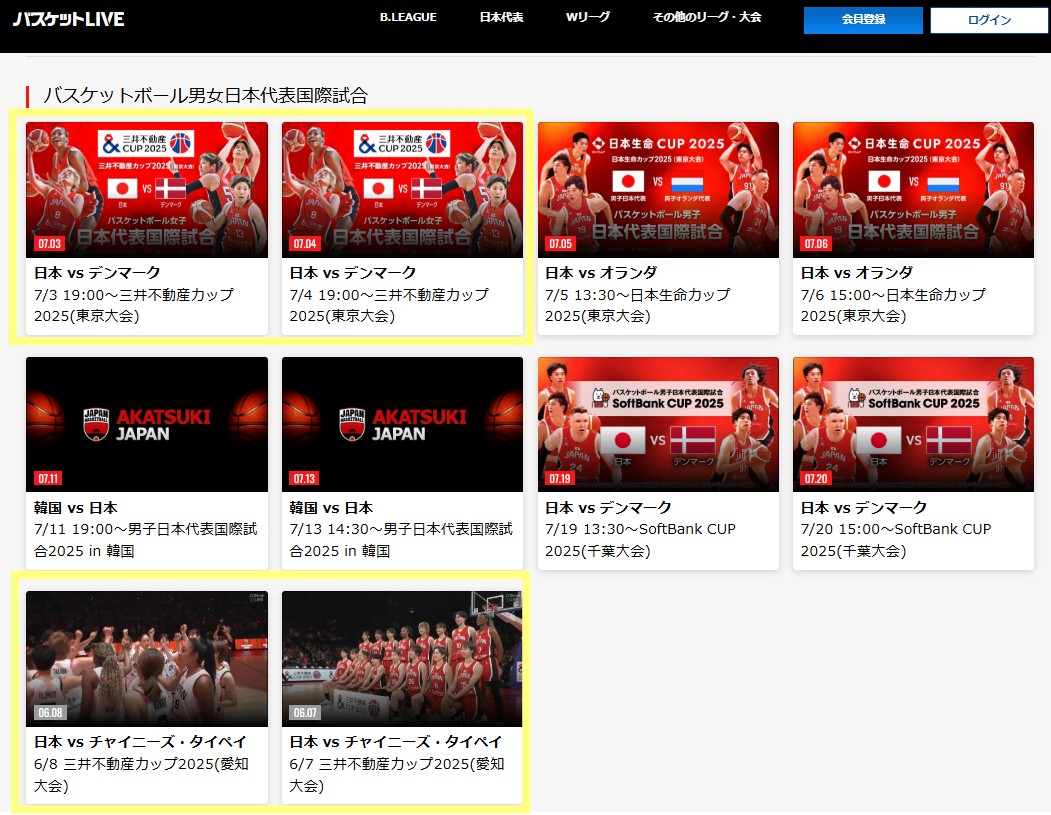Click 7/20 15:00〜SoftBank CUP description
Image resolution: width=1051 pixels, height=815 pixels.
click(896, 540)
